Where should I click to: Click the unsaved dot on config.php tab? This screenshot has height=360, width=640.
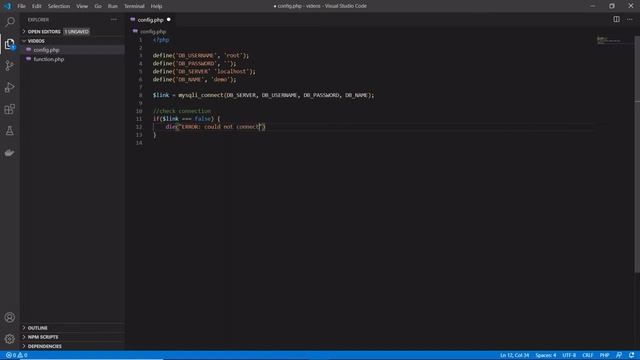169,20
